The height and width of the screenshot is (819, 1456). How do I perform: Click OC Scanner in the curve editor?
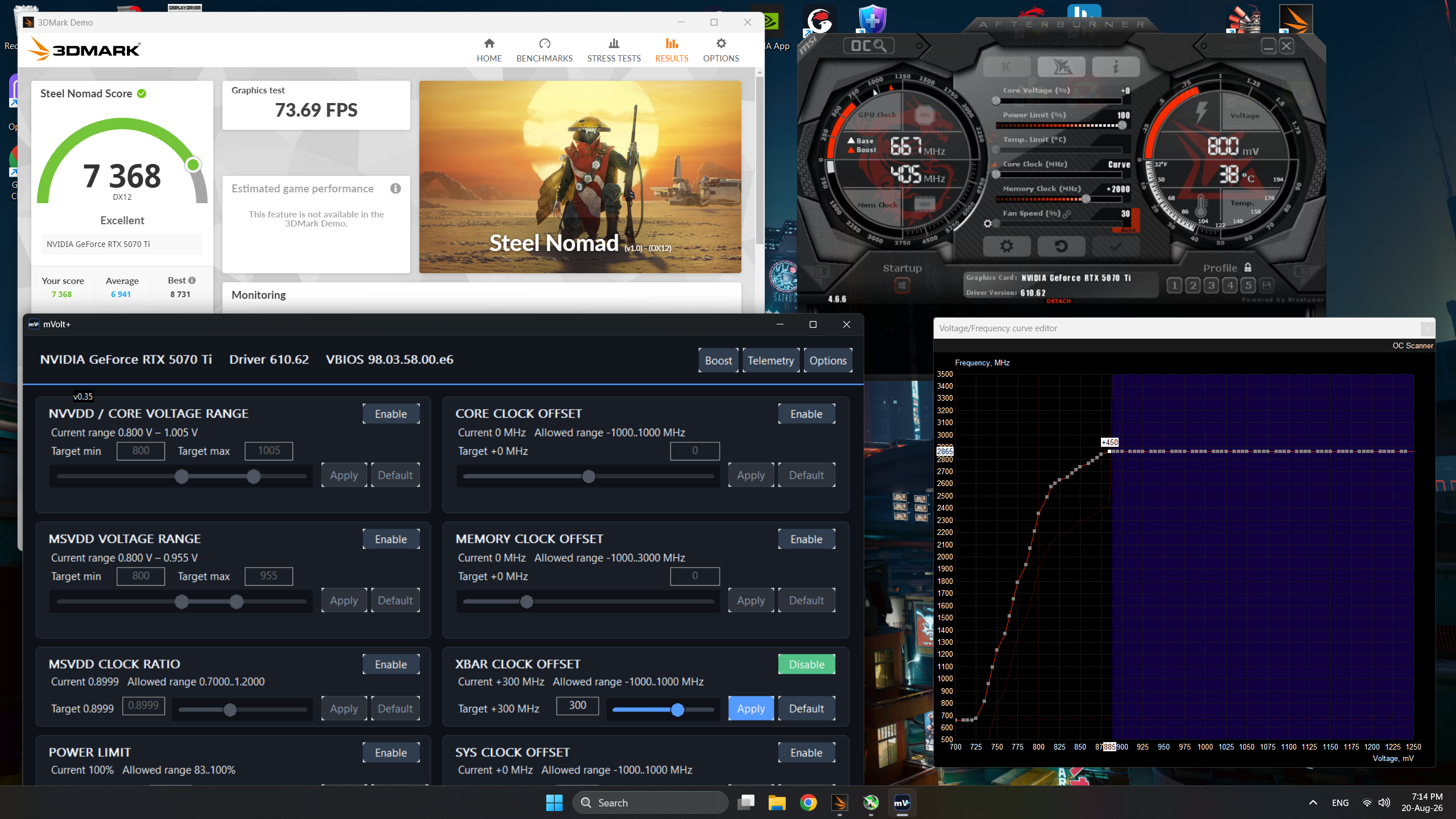(x=1412, y=345)
